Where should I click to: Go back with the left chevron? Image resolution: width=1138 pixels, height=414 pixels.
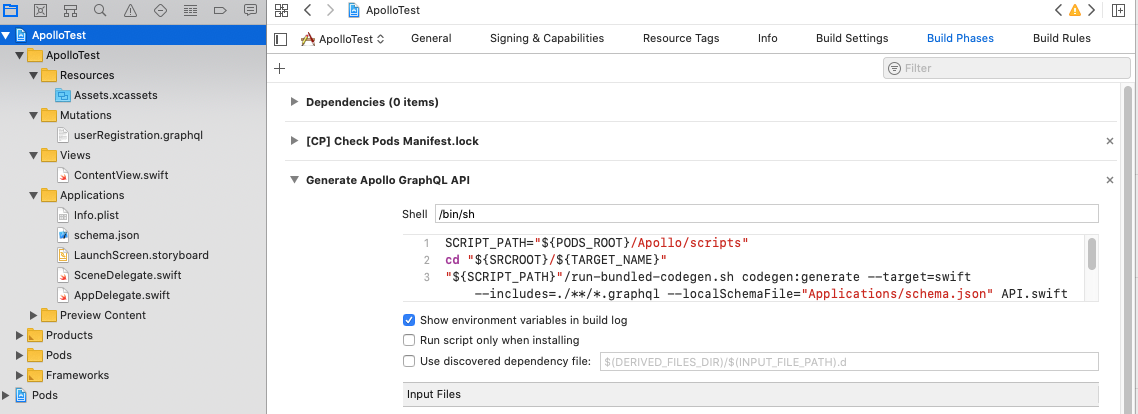pos(308,10)
